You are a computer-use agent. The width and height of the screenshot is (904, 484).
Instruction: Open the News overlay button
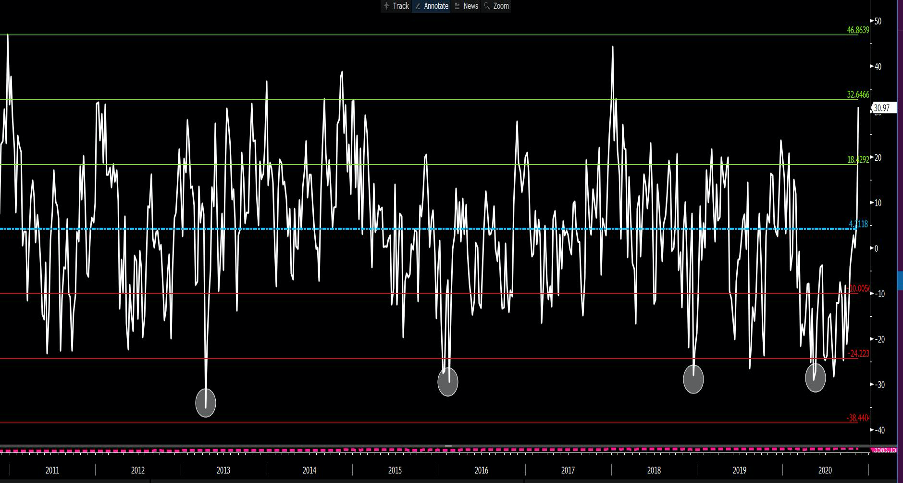466,6
